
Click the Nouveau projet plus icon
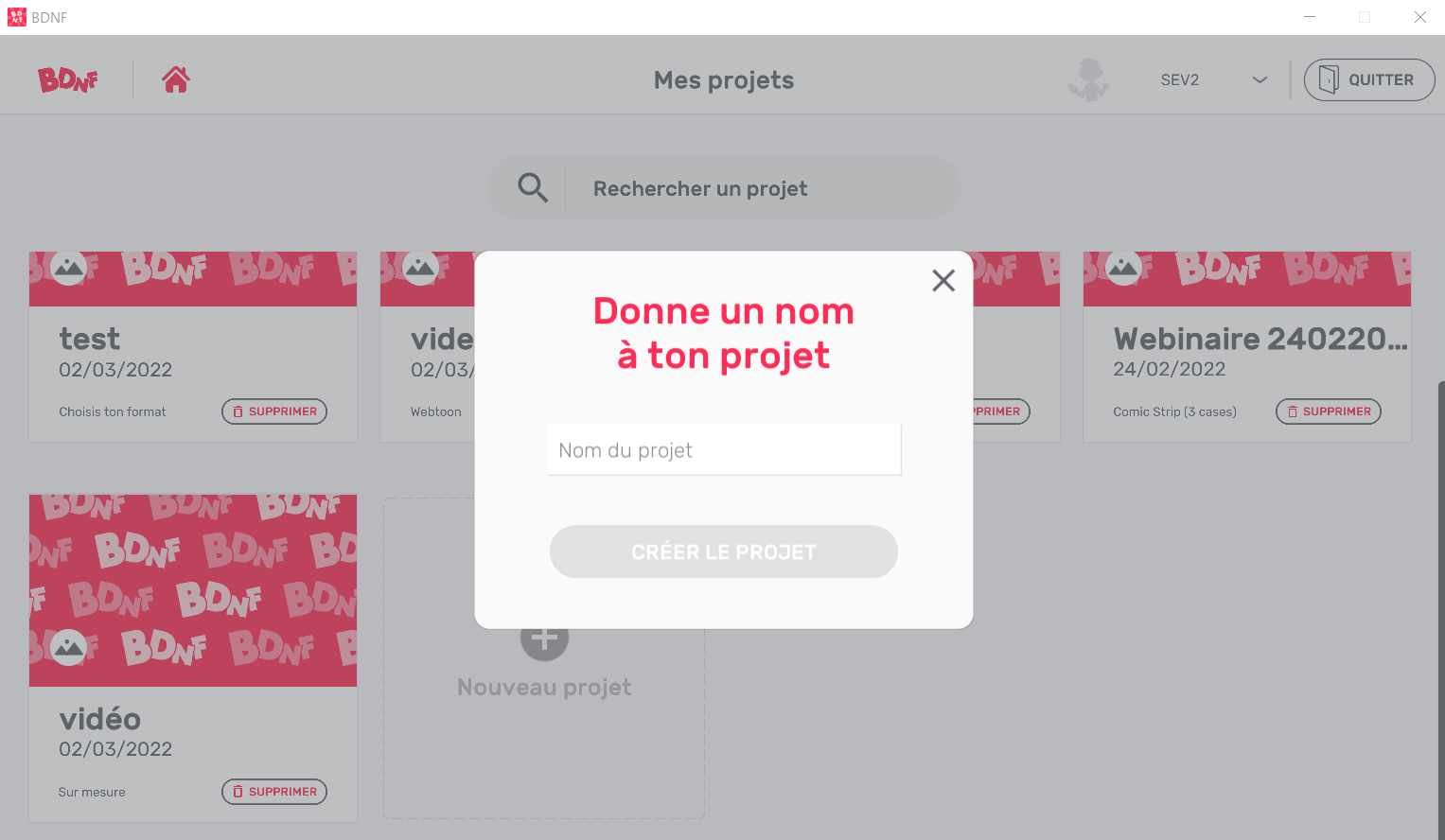pyautogui.click(x=544, y=639)
